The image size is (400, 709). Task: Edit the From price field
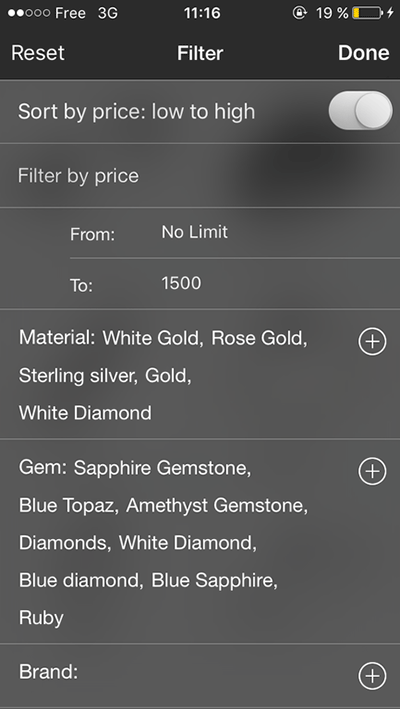(235, 233)
